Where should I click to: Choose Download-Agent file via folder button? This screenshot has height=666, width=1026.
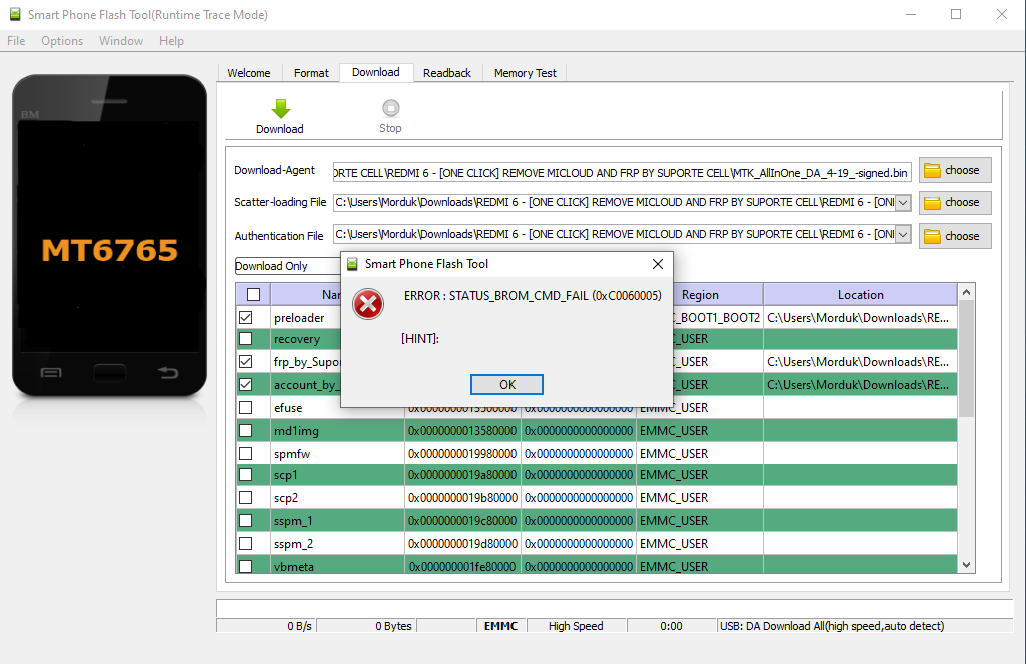tap(955, 171)
